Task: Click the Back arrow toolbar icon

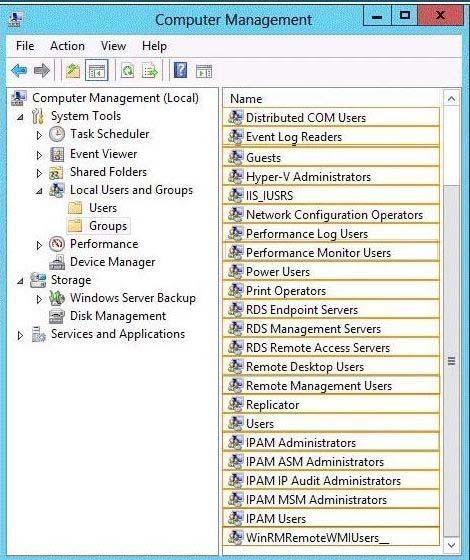Action: point(19,70)
